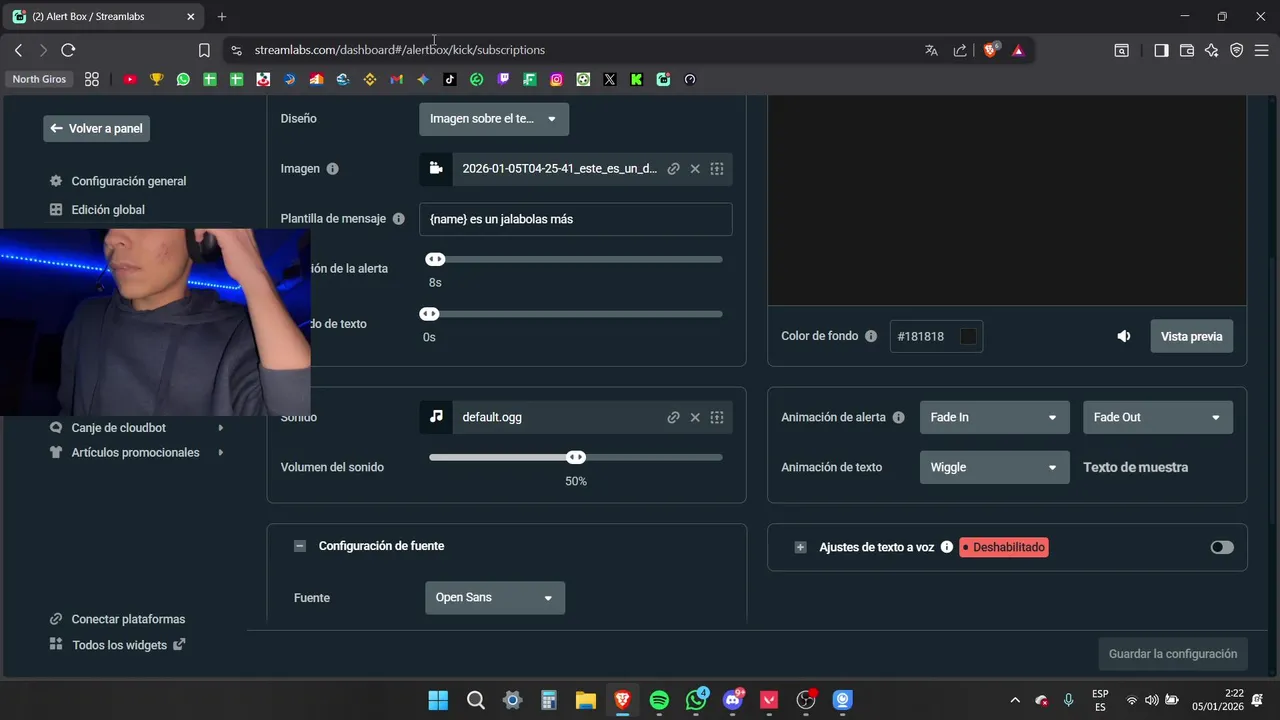Click info icon next to Color de fondo
This screenshot has height=720, width=1280.
click(x=871, y=336)
